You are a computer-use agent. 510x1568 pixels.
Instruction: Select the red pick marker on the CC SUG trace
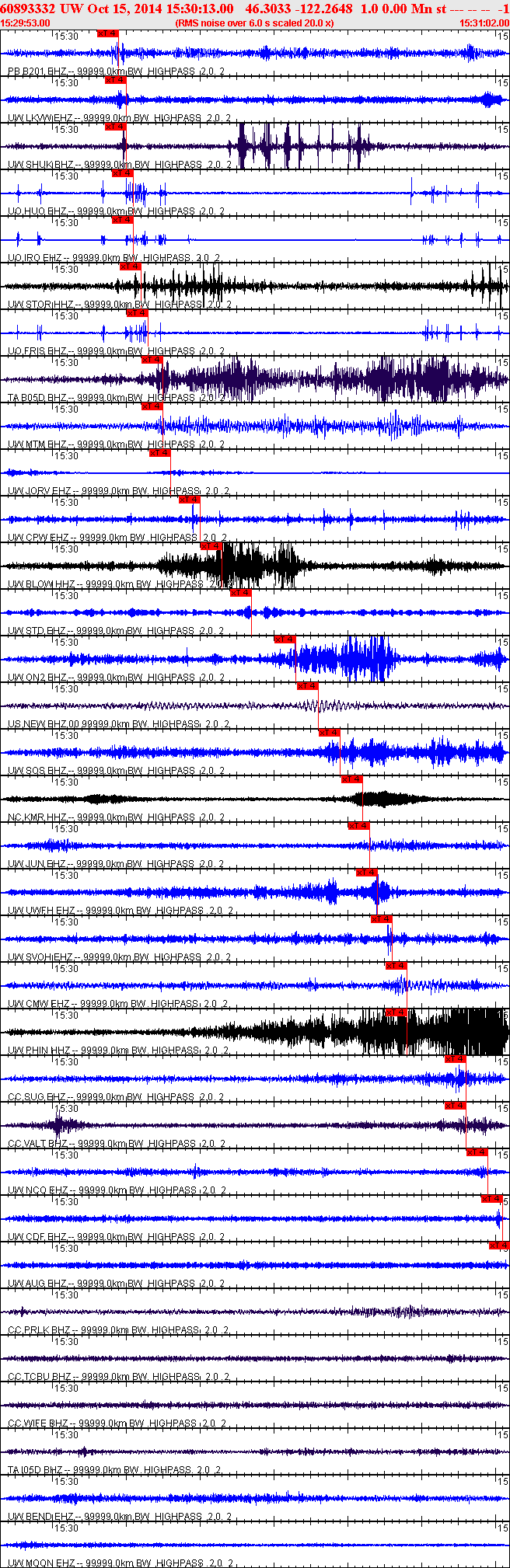pos(455,1059)
